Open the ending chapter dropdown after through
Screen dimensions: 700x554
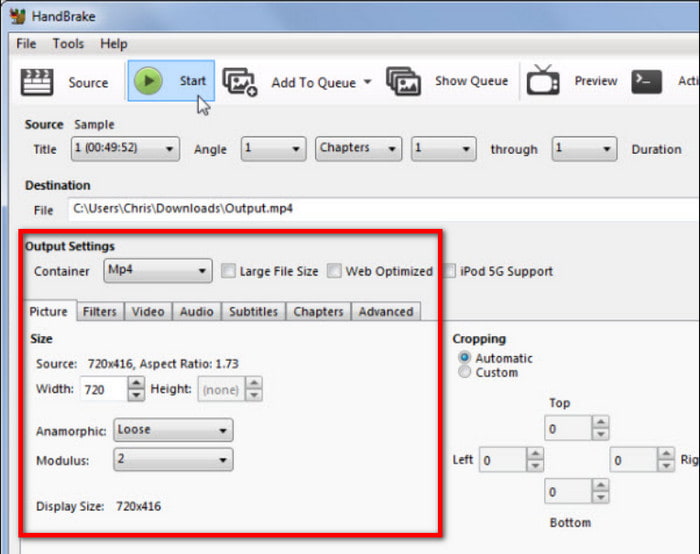coord(584,149)
